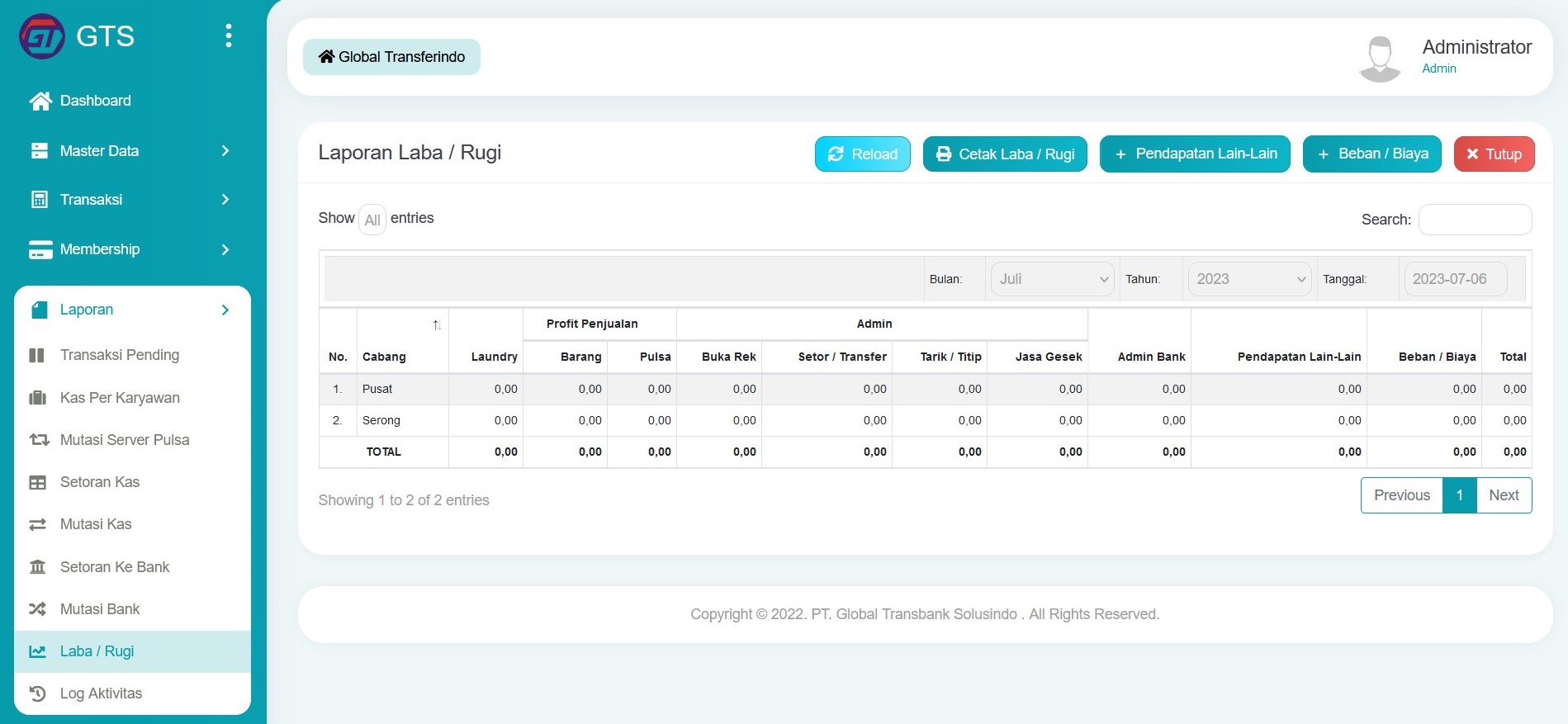Click the GTS logo icon
1568x724 pixels.
(41, 36)
